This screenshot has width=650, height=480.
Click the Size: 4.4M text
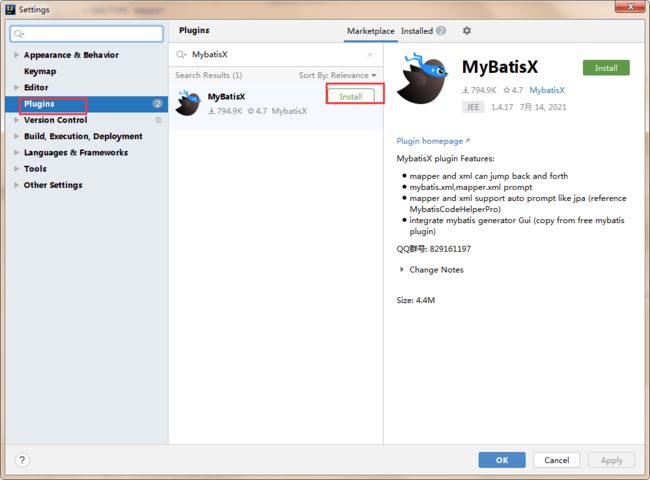pyautogui.click(x=416, y=300)
